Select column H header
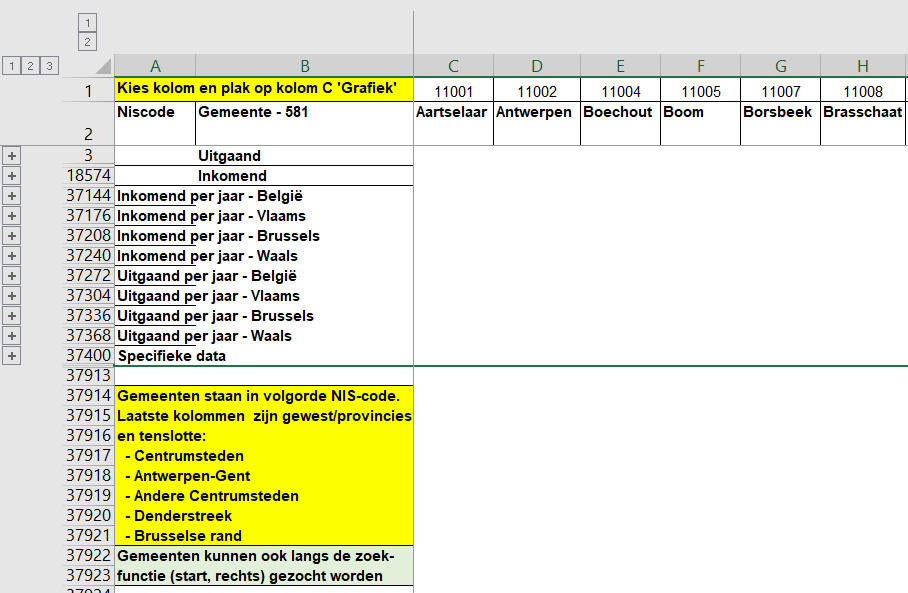The width and height of the screenshot is (908, 593). tap(863, 66)
